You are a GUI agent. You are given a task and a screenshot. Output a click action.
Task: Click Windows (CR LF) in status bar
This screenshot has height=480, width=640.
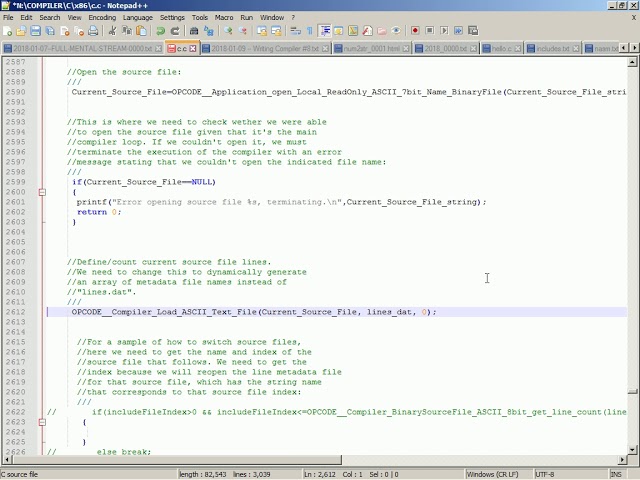coord(492,474)
